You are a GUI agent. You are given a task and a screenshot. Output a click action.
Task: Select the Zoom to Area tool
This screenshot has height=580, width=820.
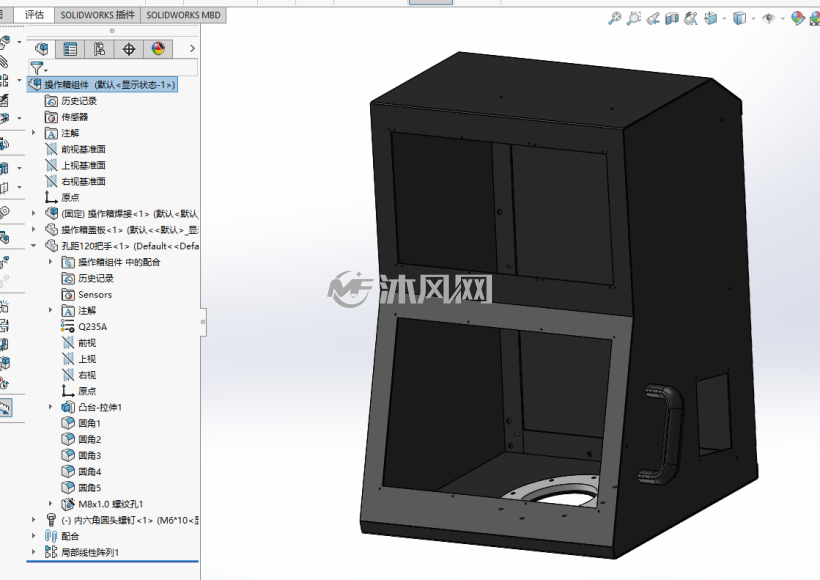[634, 19]
